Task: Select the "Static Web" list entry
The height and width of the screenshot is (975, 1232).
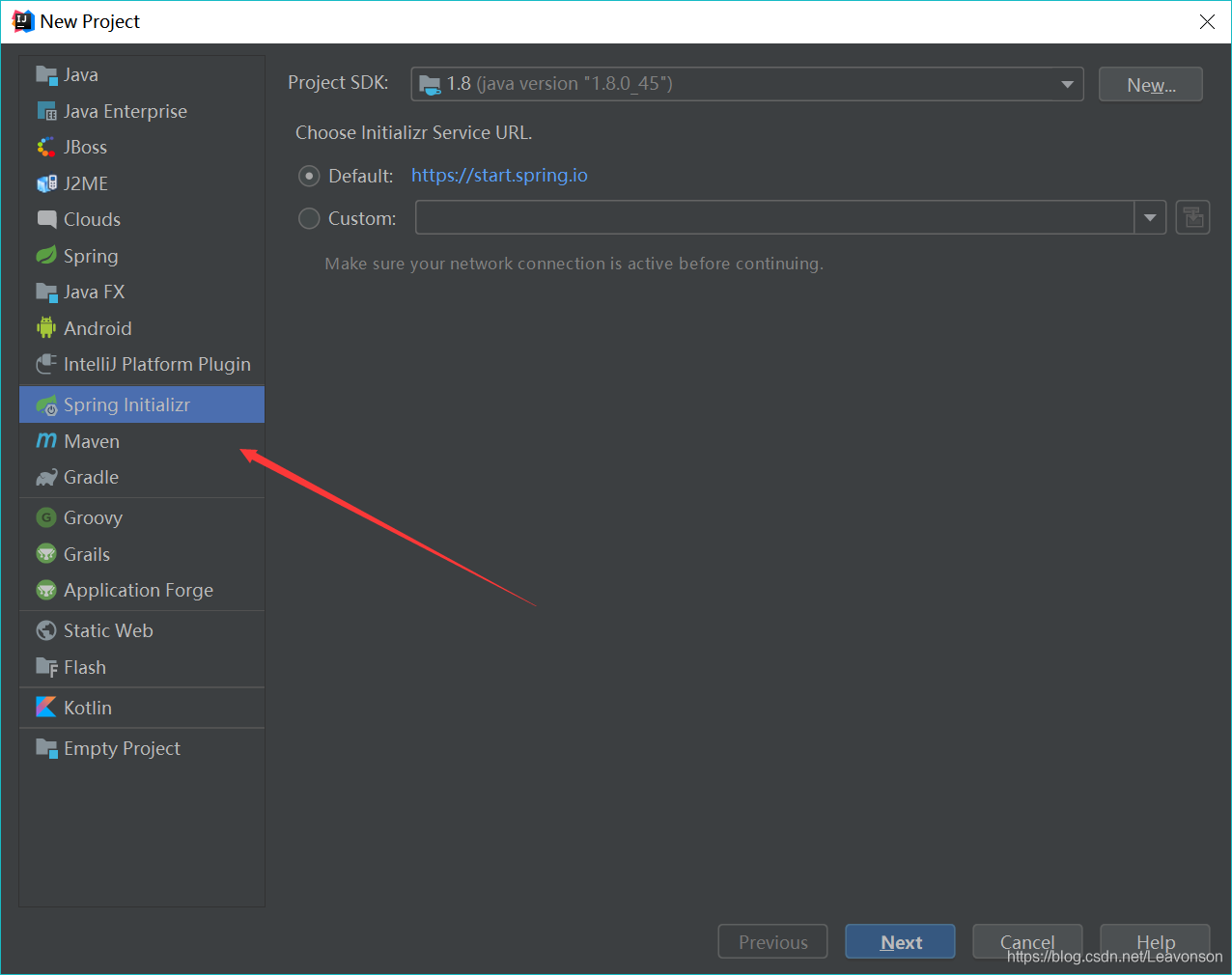Action: [142, 630]
